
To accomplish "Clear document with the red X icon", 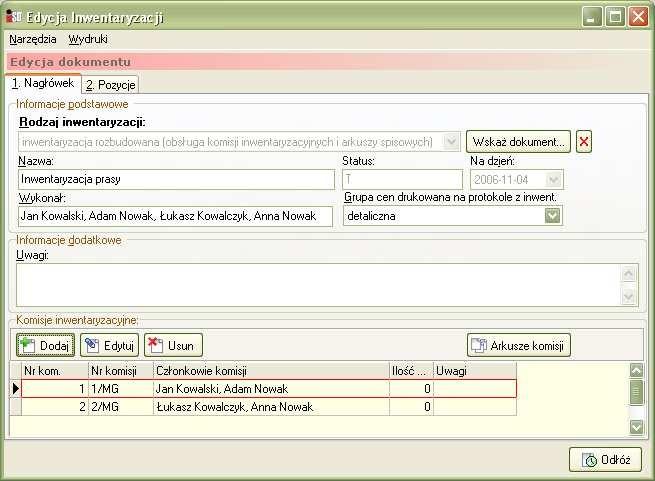I will click(x=584, y=142).
